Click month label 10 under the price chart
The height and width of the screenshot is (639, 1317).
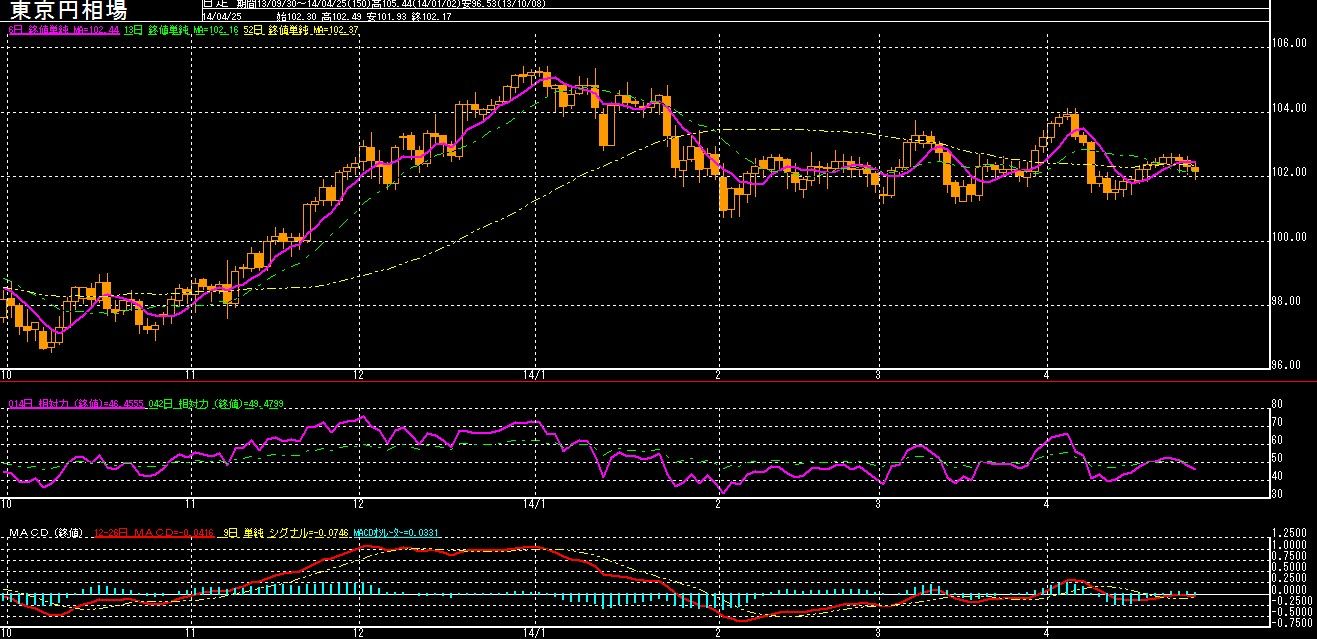[x=6, y=375]
